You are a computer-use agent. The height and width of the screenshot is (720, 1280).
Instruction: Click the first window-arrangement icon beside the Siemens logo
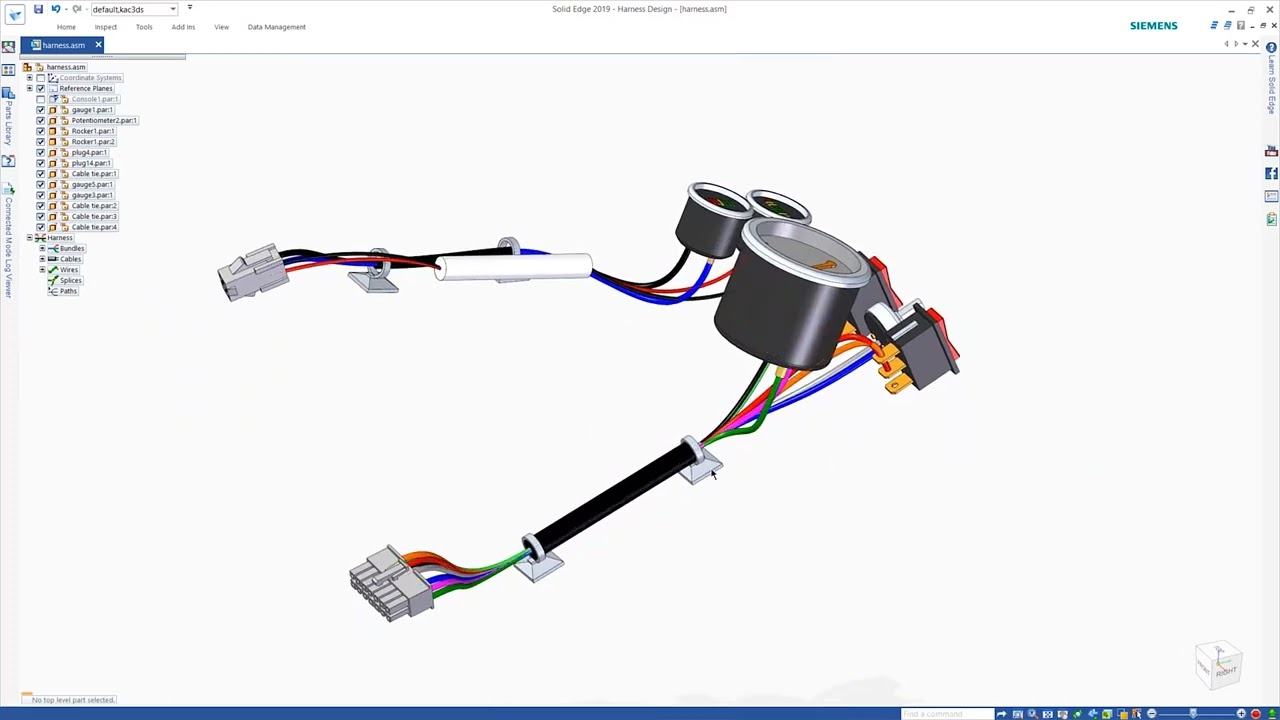point(1214,25)
